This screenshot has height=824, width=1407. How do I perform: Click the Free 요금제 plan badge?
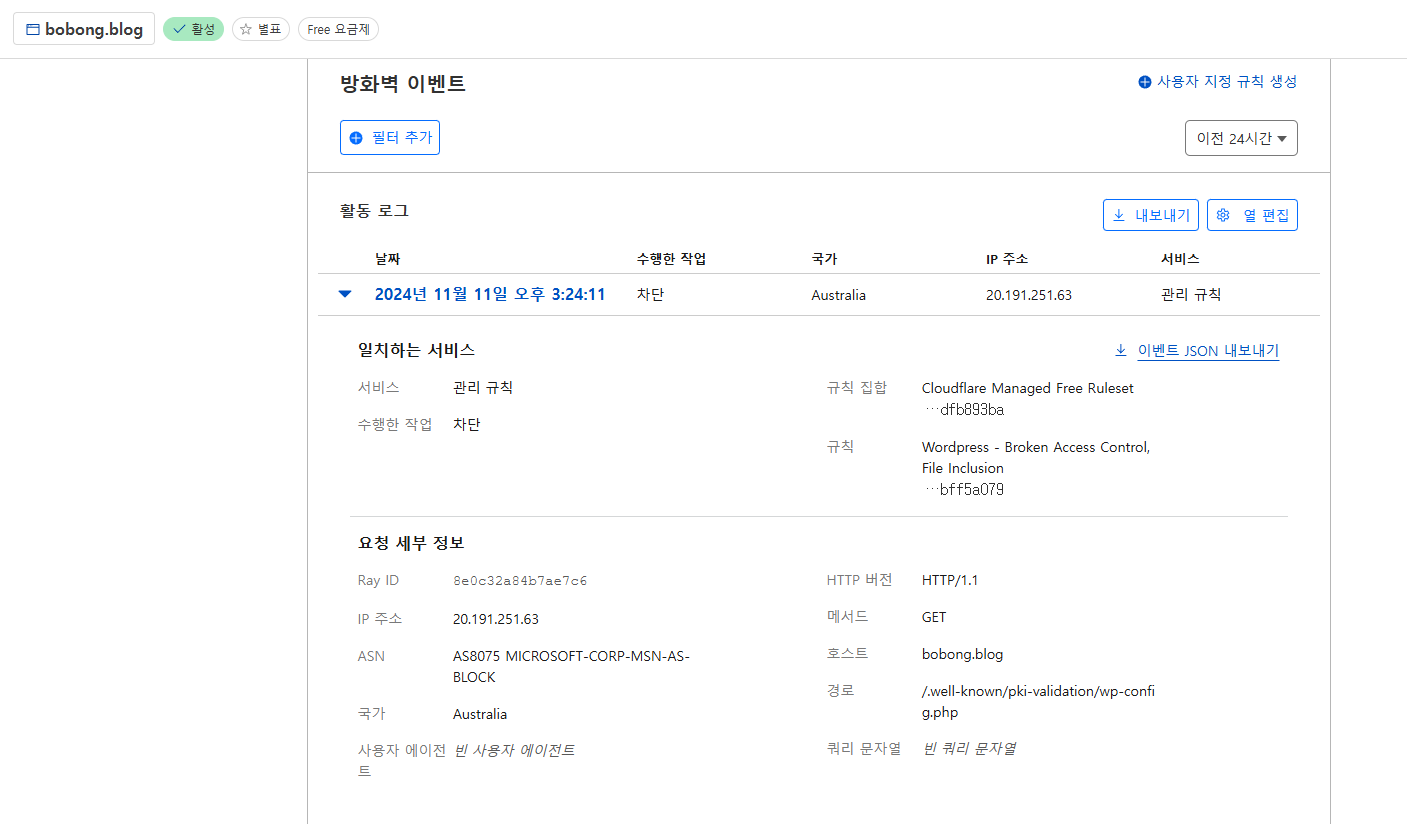tap(338, 29)
